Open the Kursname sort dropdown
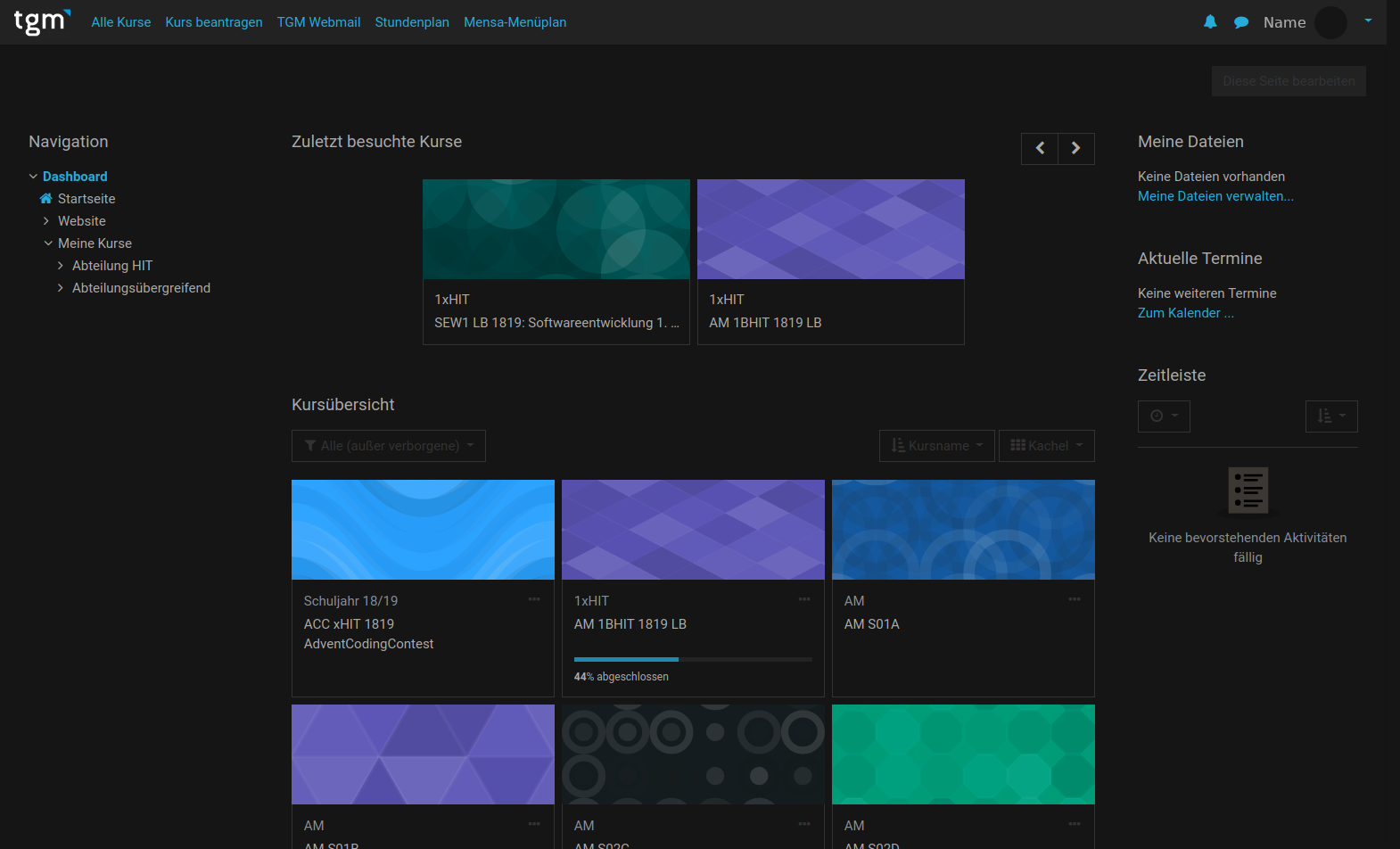This screenshot has width=1400, height=849. [937, 446]
